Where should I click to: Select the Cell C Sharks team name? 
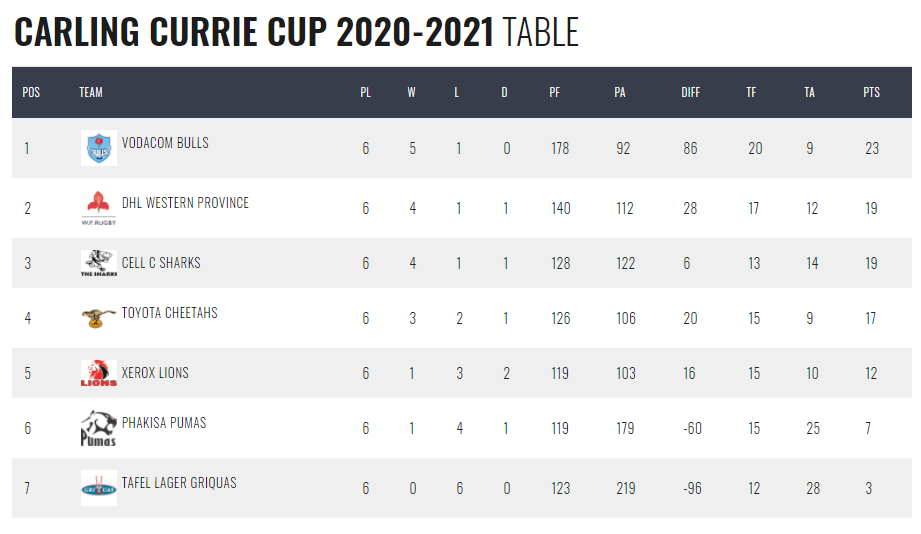tap(161, 263)
